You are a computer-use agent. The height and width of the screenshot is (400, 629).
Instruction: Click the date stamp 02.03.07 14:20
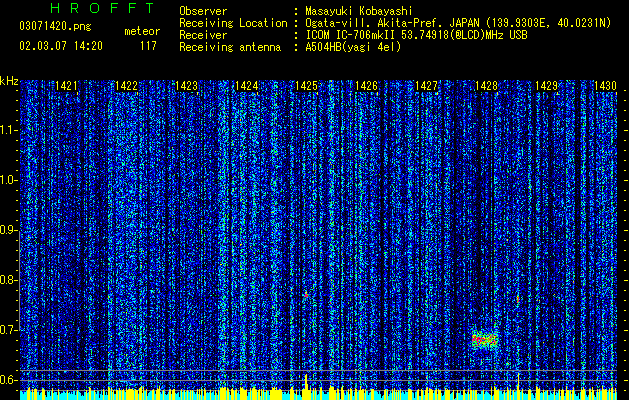click(x=61, y=46)
